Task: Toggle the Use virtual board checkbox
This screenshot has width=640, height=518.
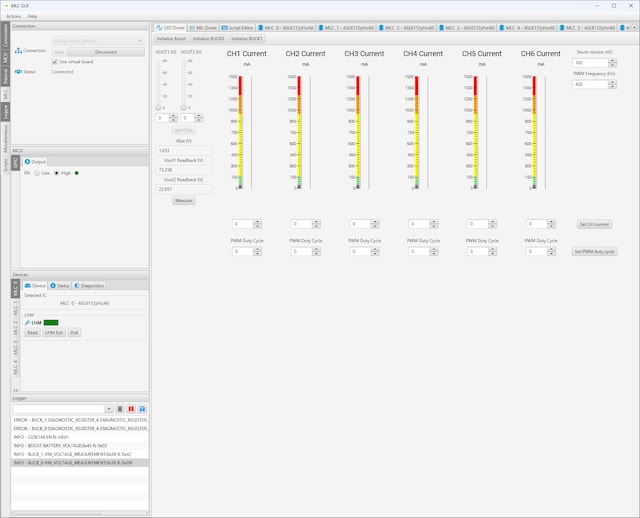Action: pos(55,61)
